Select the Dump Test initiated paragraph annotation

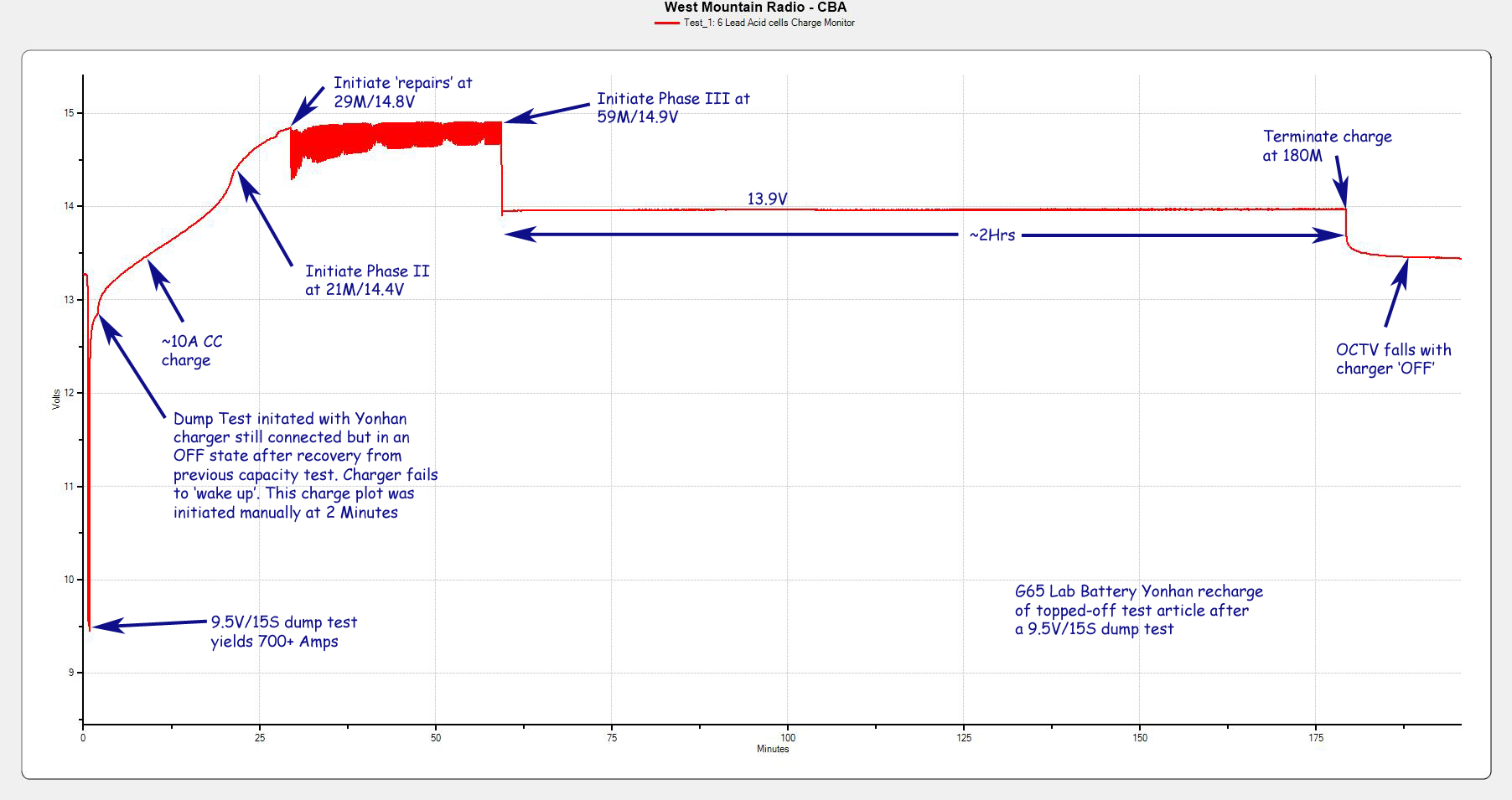(305, 465)
